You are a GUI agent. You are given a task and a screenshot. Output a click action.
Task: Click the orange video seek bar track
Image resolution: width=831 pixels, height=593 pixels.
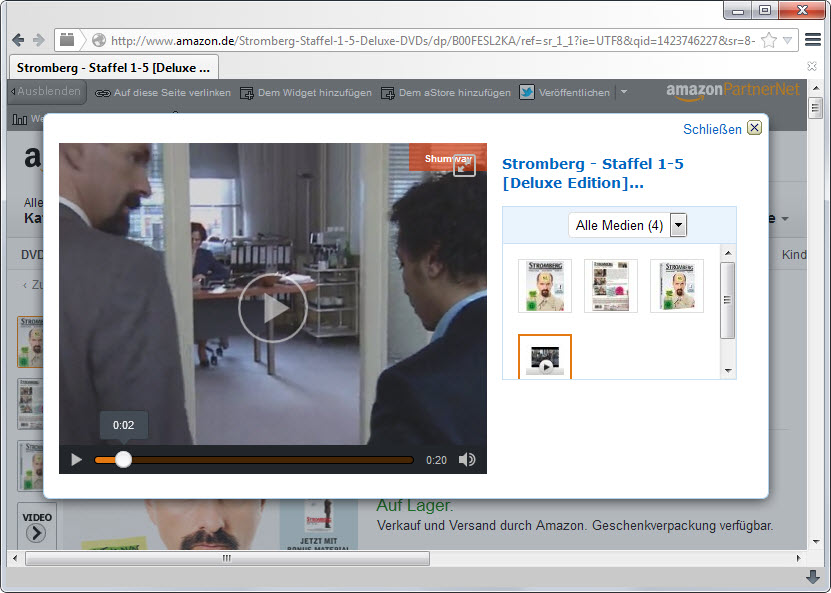pyautogui.click(x=254, y=460)
